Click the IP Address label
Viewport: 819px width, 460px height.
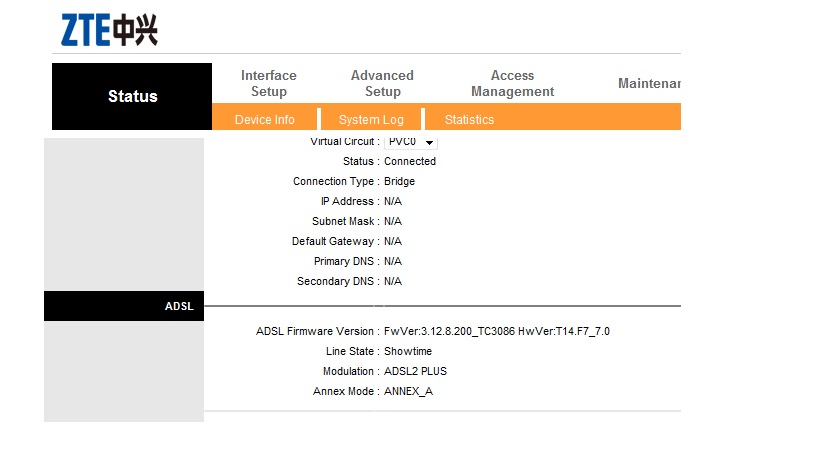[x=347, y=202]
